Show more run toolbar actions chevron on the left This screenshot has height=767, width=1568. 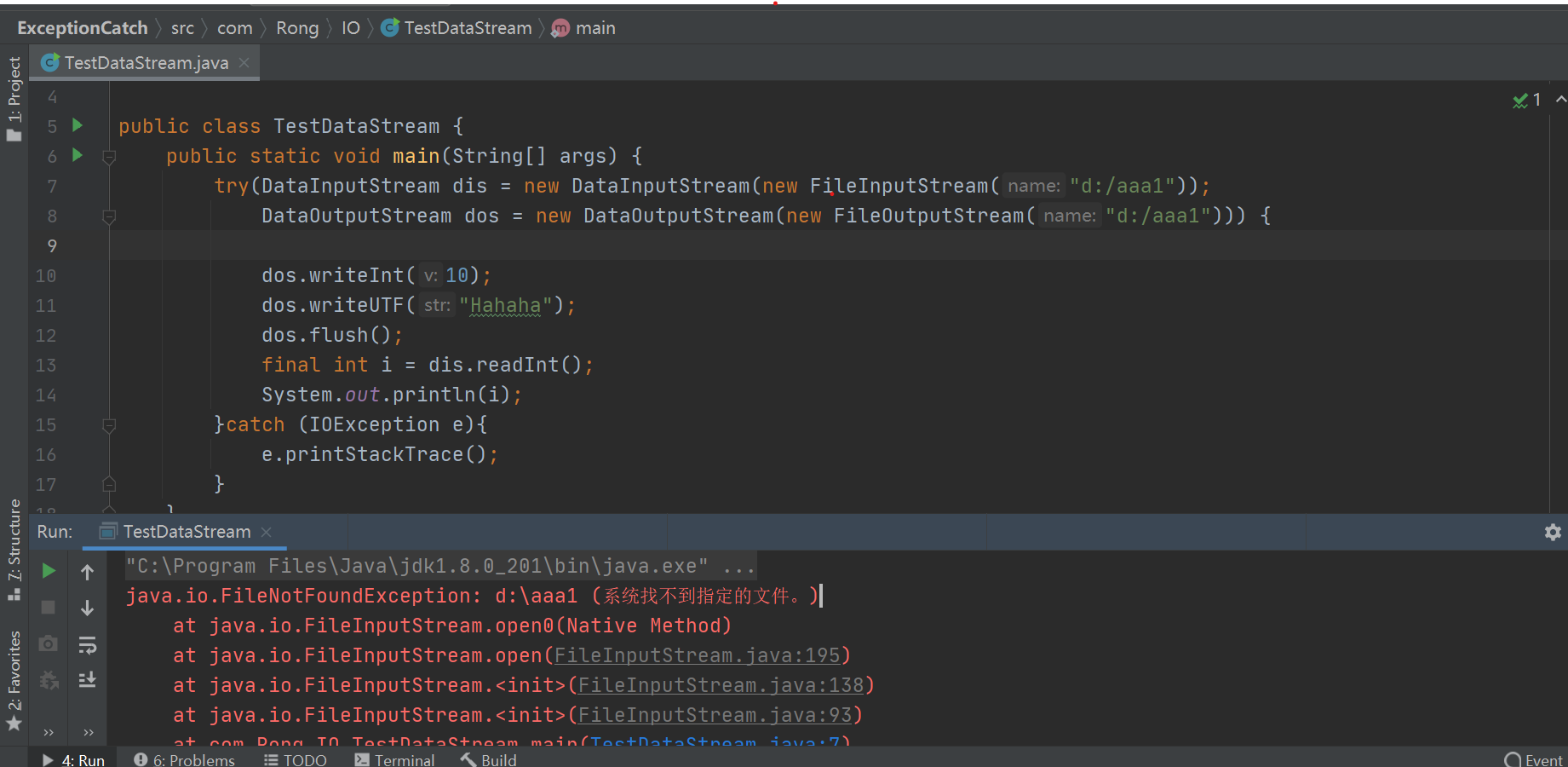click(49, 732)
